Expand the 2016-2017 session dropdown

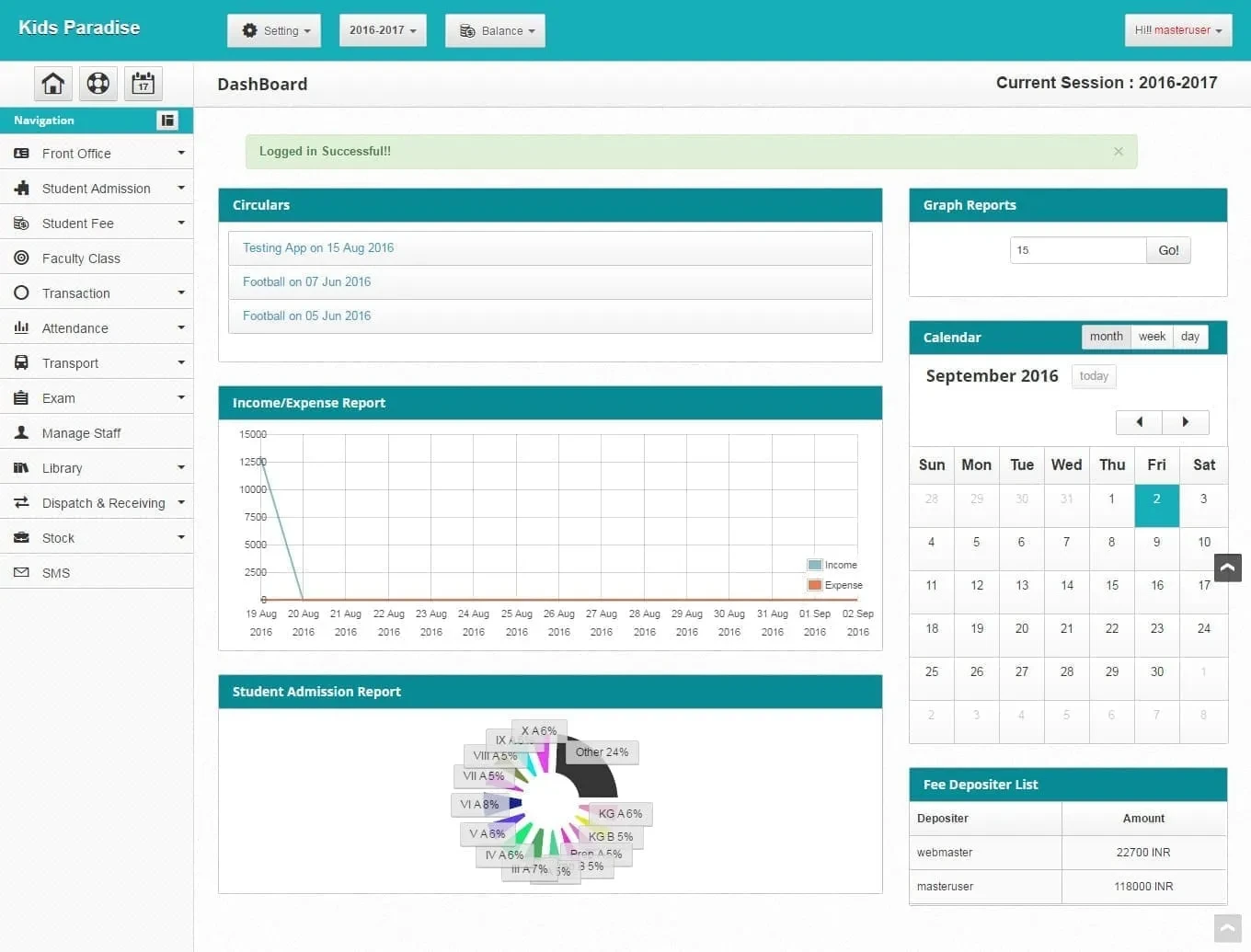pos(382,29)
